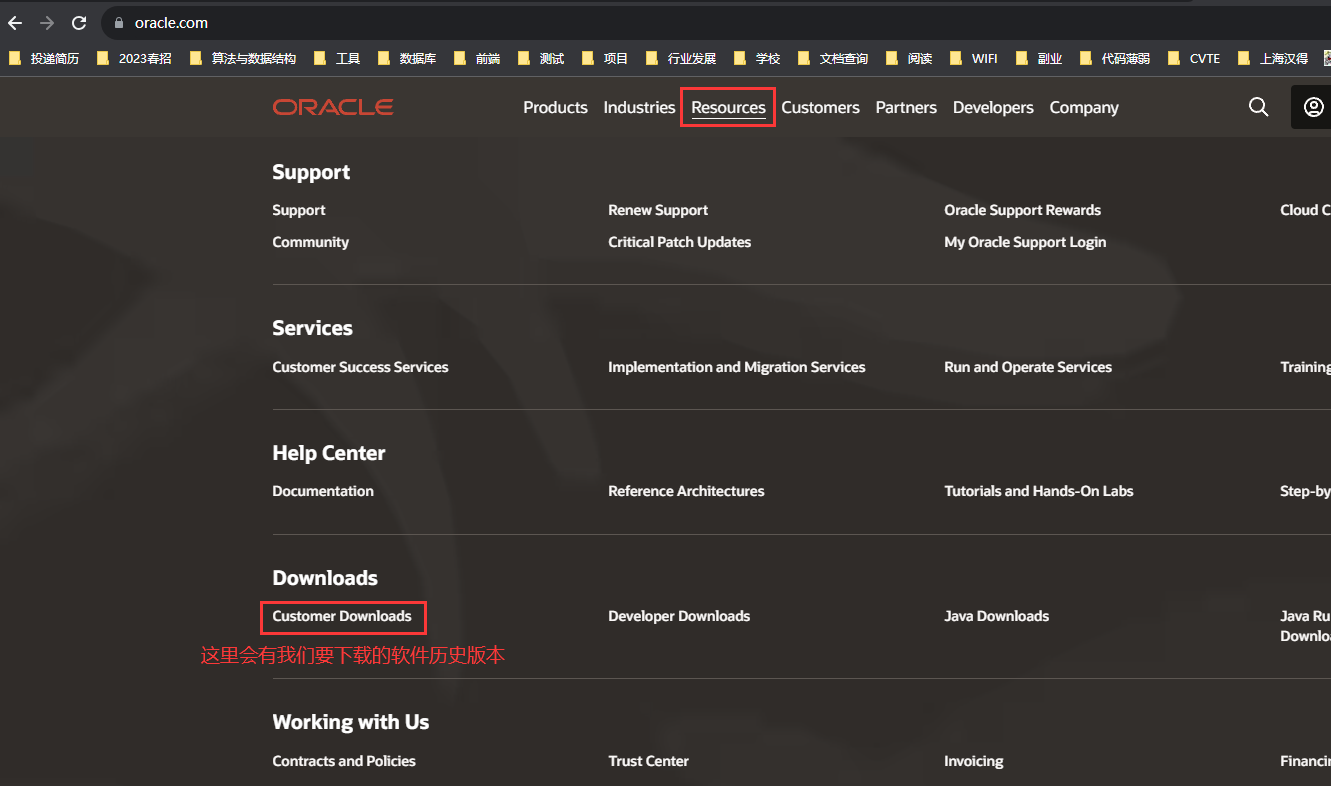Open the Industries menu
The width and height of the screenshot is (1331, 786).
point(639,107)
